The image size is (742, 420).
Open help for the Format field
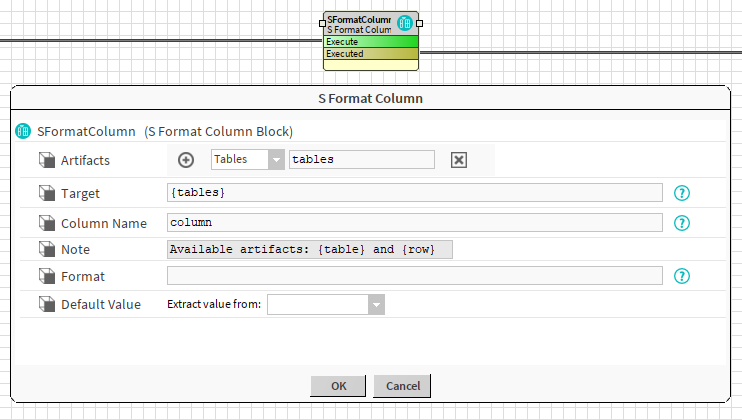click(683, 276)
